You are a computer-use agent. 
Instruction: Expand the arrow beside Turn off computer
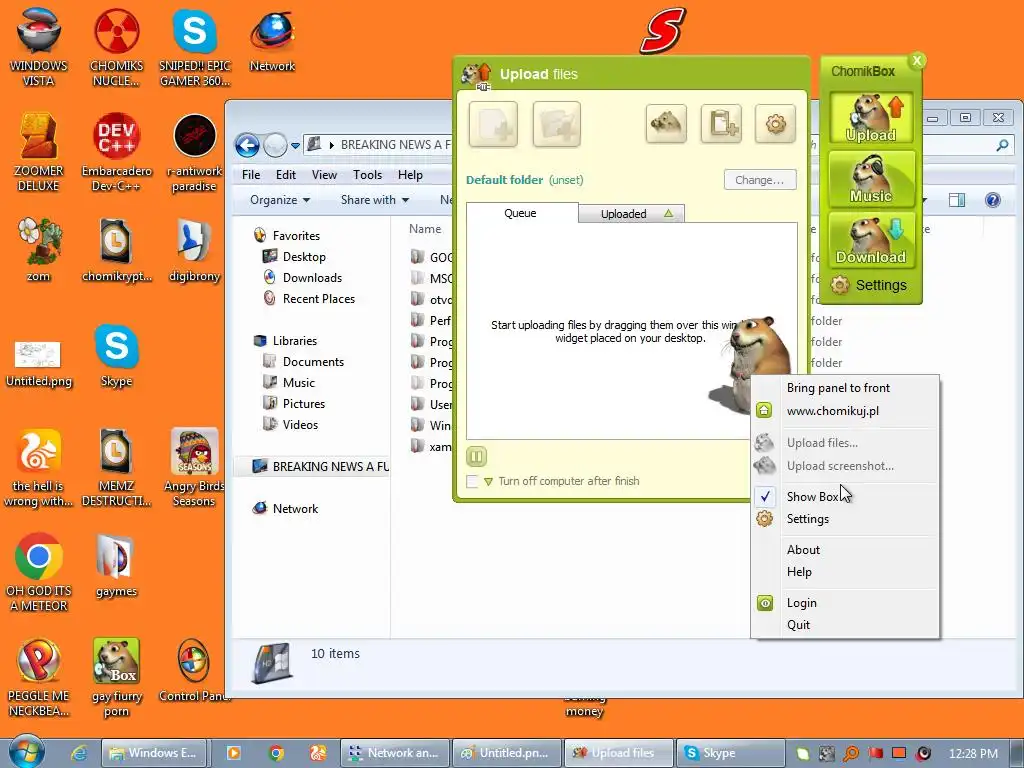pos(488,482)
